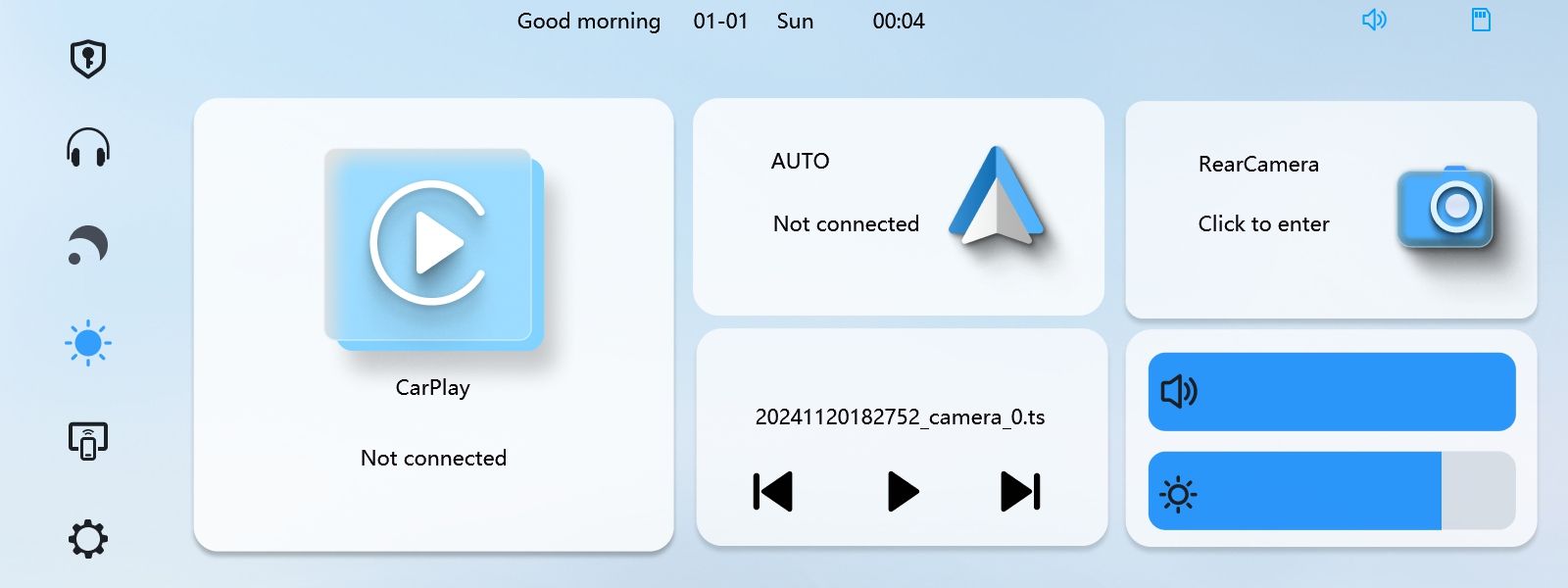The image size is (1568, 588).
Task: Click the RearCamera label
Action: click(1258, 164)
